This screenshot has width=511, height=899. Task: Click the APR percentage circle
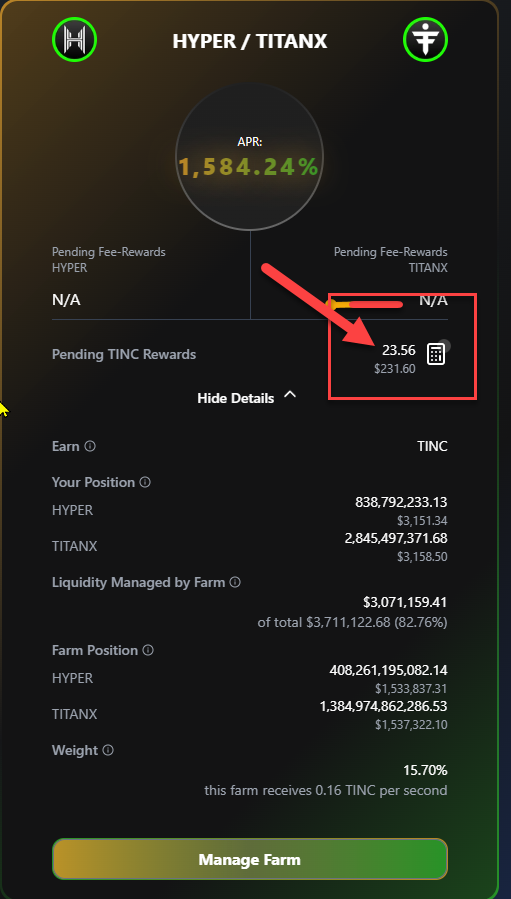pos(249,158)
